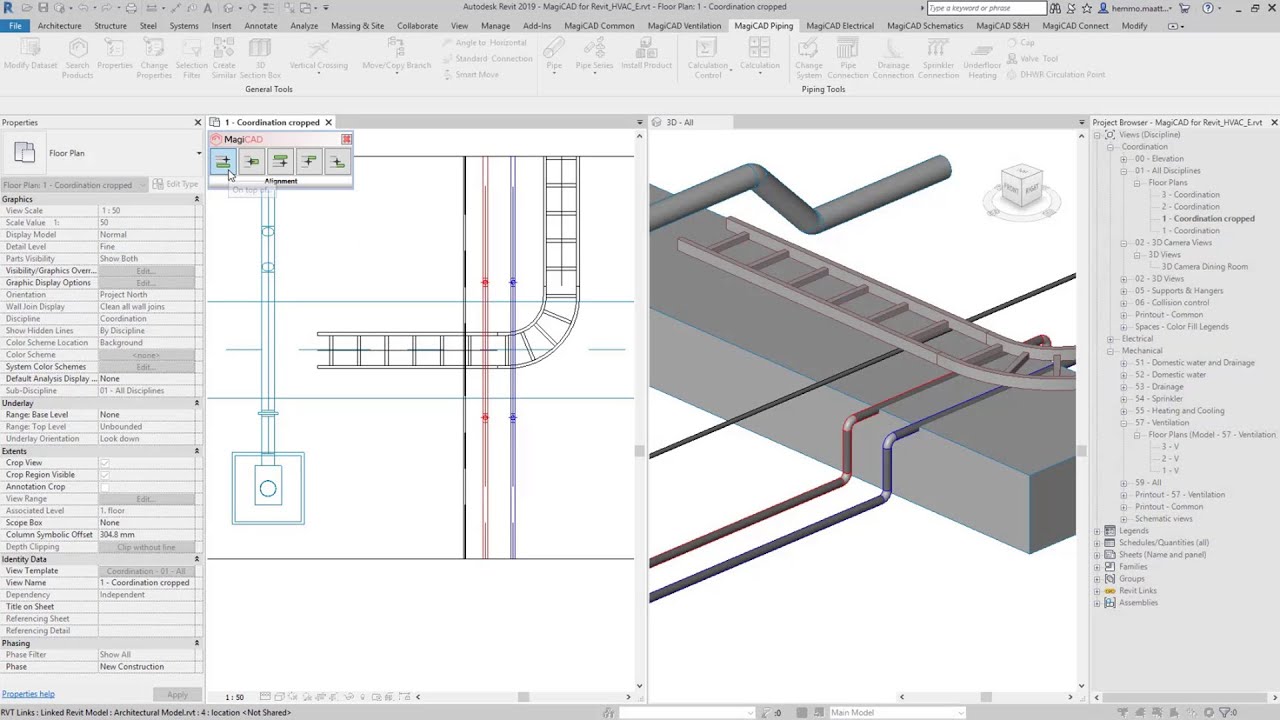The image size is (1280, 720).
Task: Open the Help question mark icon
Action: point(1208,8)
